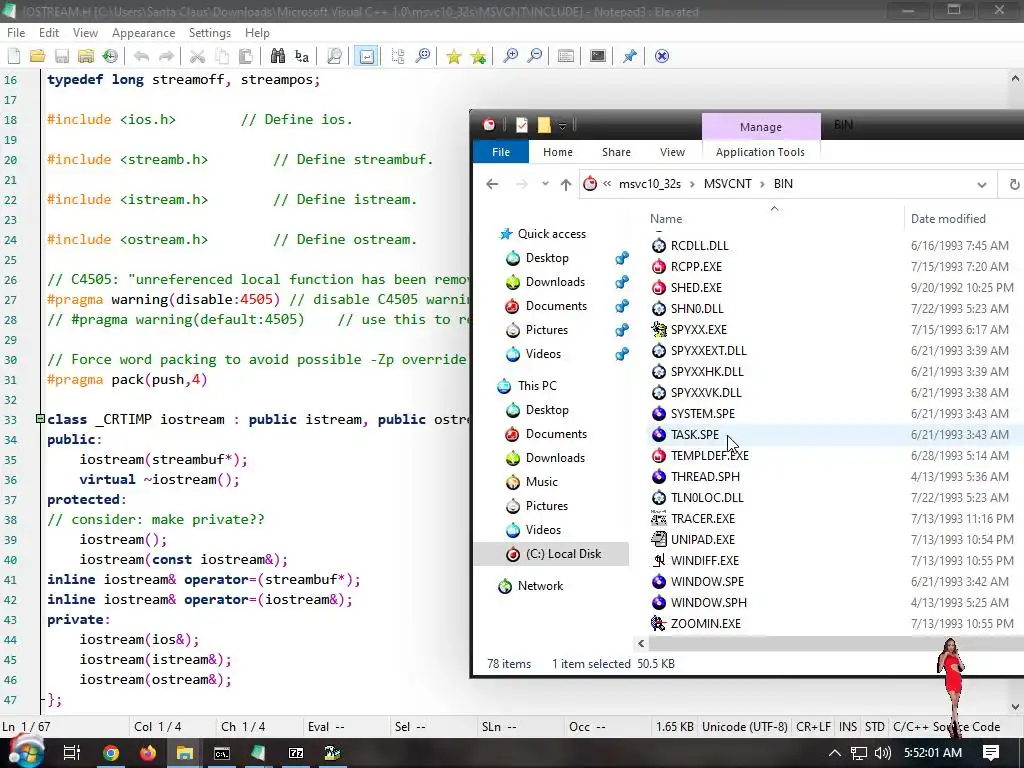Open file history in Notepad3 toolbar
Screen dimensions: 1024x768
[x=110, y=56]
